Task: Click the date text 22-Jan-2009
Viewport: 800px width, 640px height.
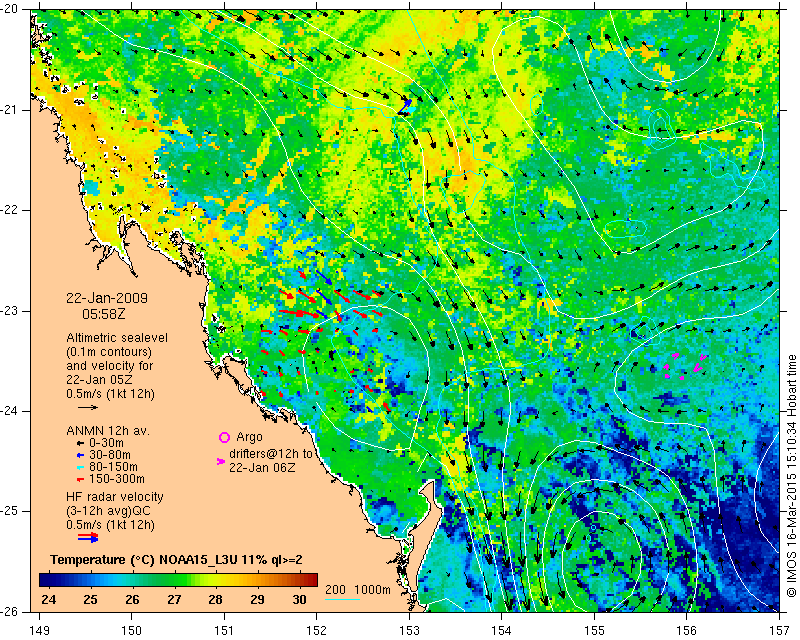Action: tap(107, 298)
